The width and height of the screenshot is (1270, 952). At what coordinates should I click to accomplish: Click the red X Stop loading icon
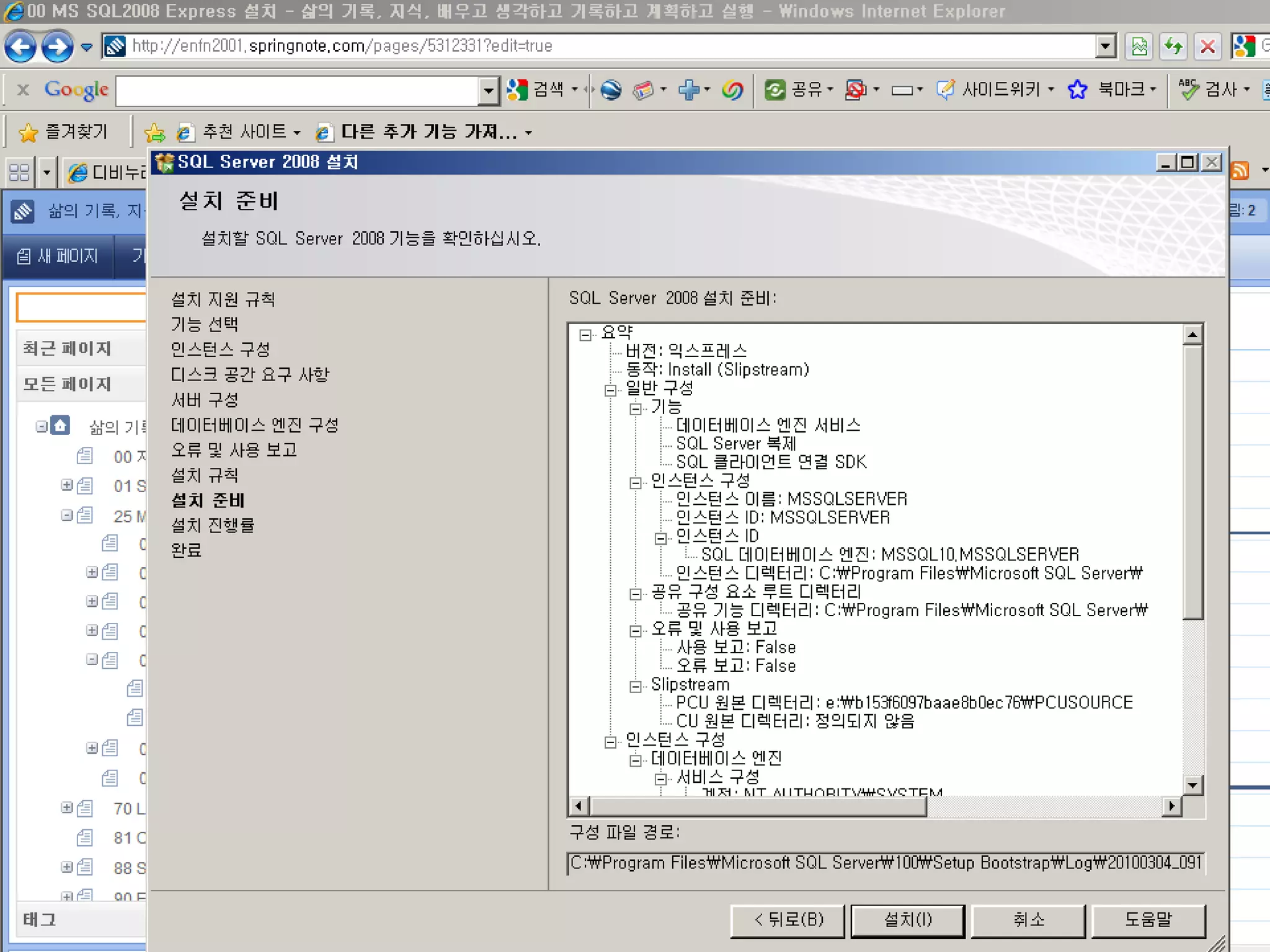coord(1207,46)
